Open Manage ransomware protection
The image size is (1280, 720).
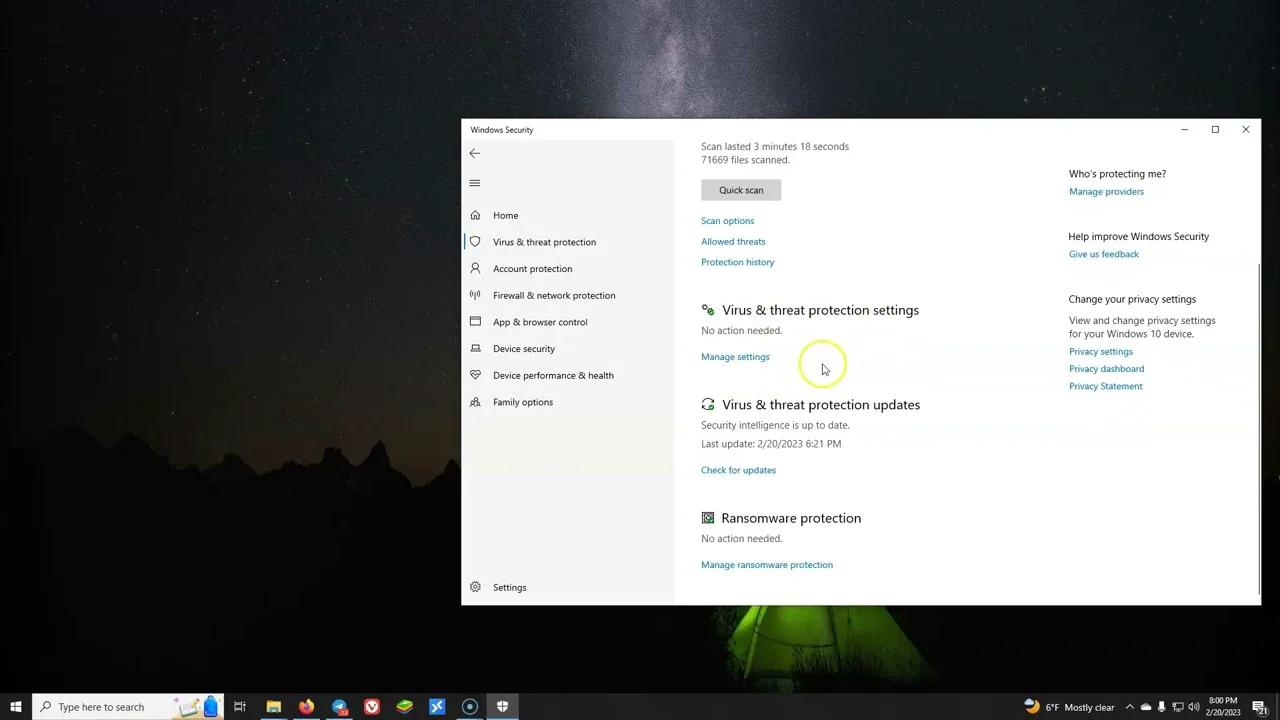pos(766,564)
